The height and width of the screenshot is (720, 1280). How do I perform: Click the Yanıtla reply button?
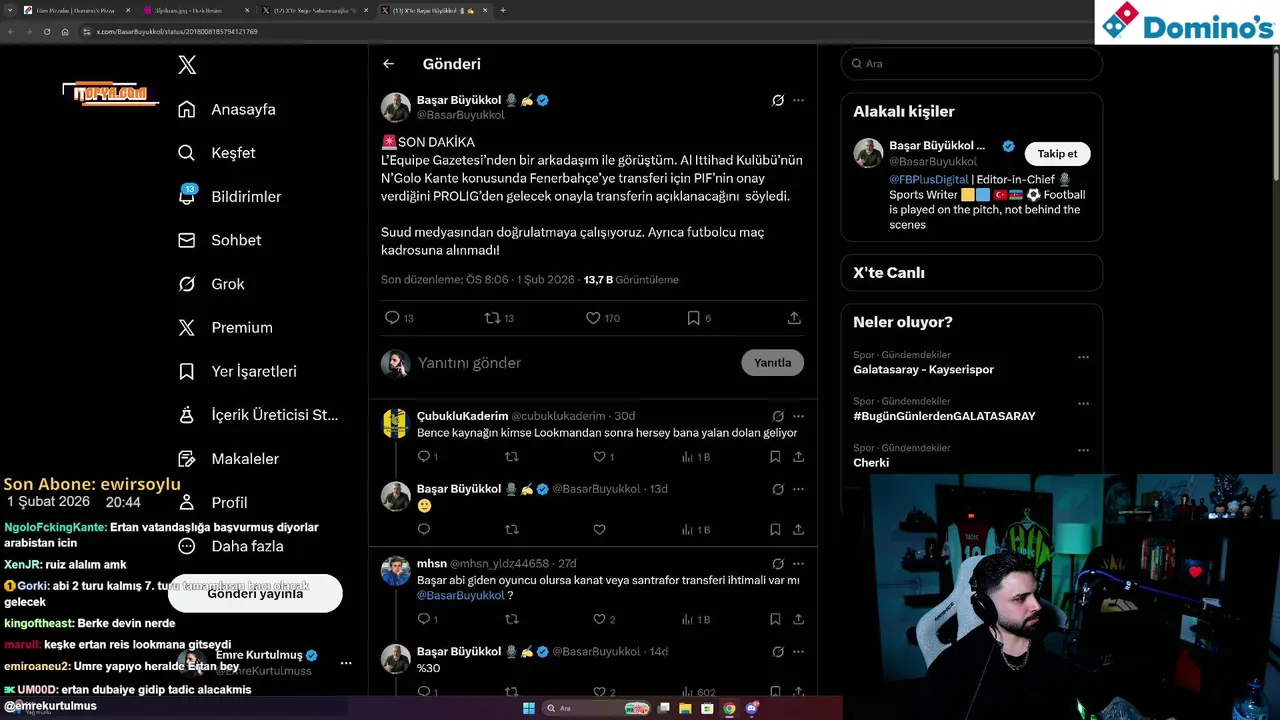tap(772, 363)
